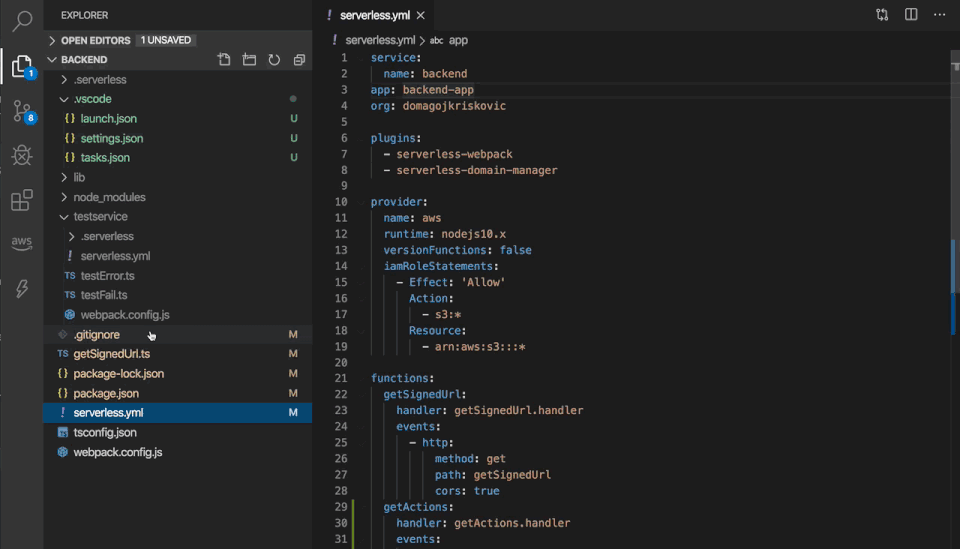Click 'versionFunctions' key on line 13
This screenshot has width=960, height=549.
435,250
